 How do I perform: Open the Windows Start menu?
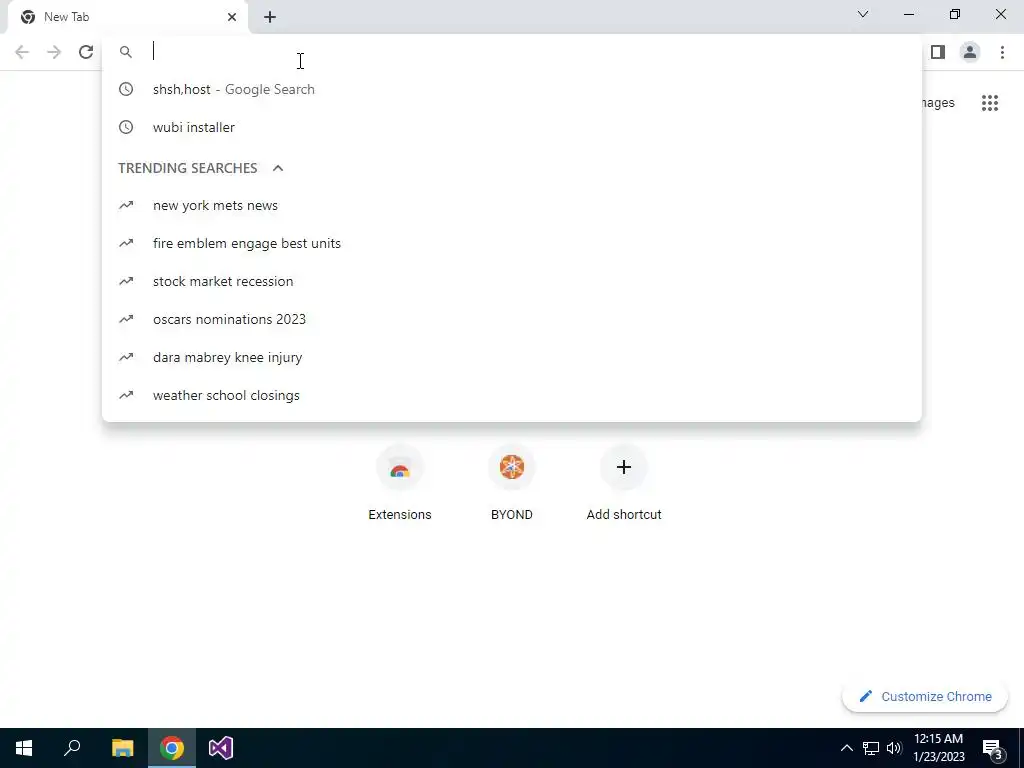tap(24, 748)
